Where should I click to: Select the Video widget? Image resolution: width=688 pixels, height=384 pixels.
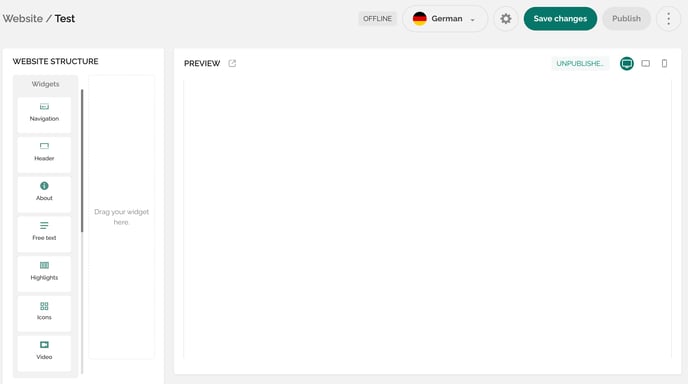[x=44, y=353]
